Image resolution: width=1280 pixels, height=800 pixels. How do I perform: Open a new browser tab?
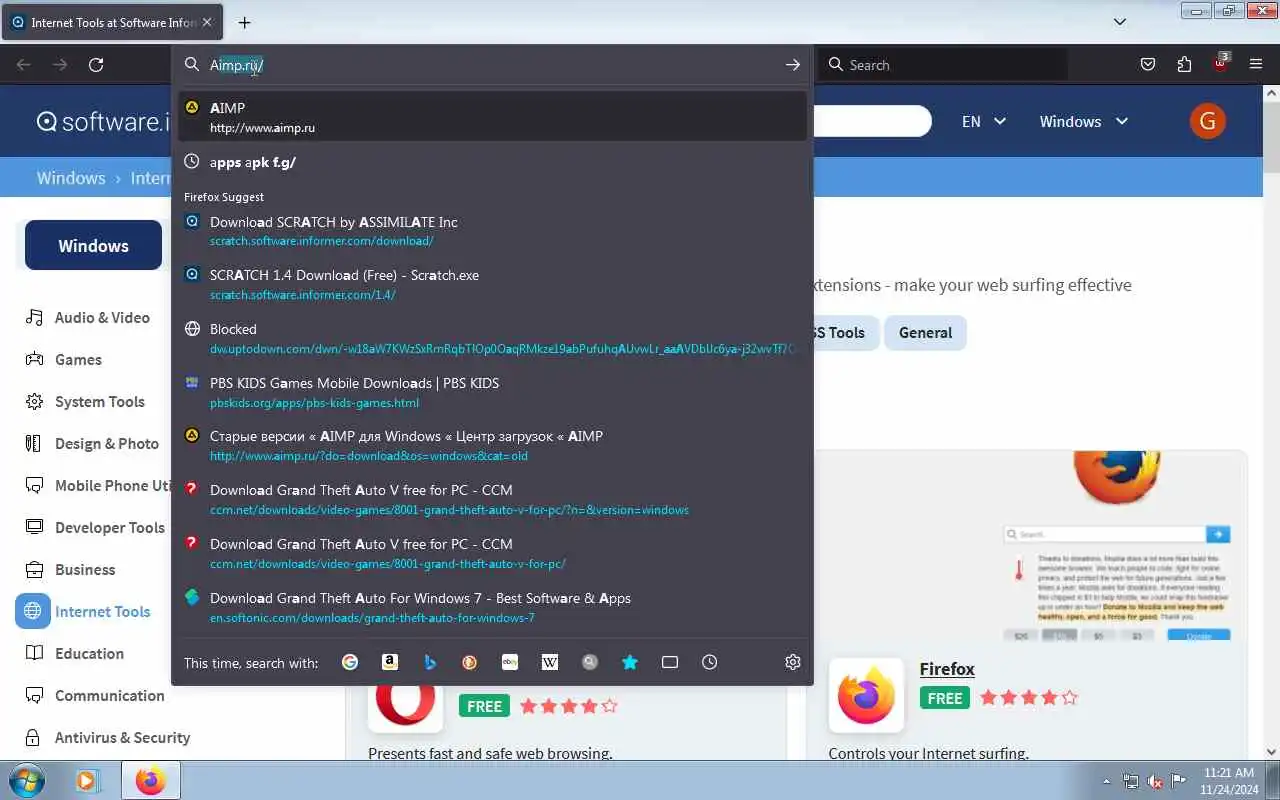pyautogui.click(x=244, y=22)
